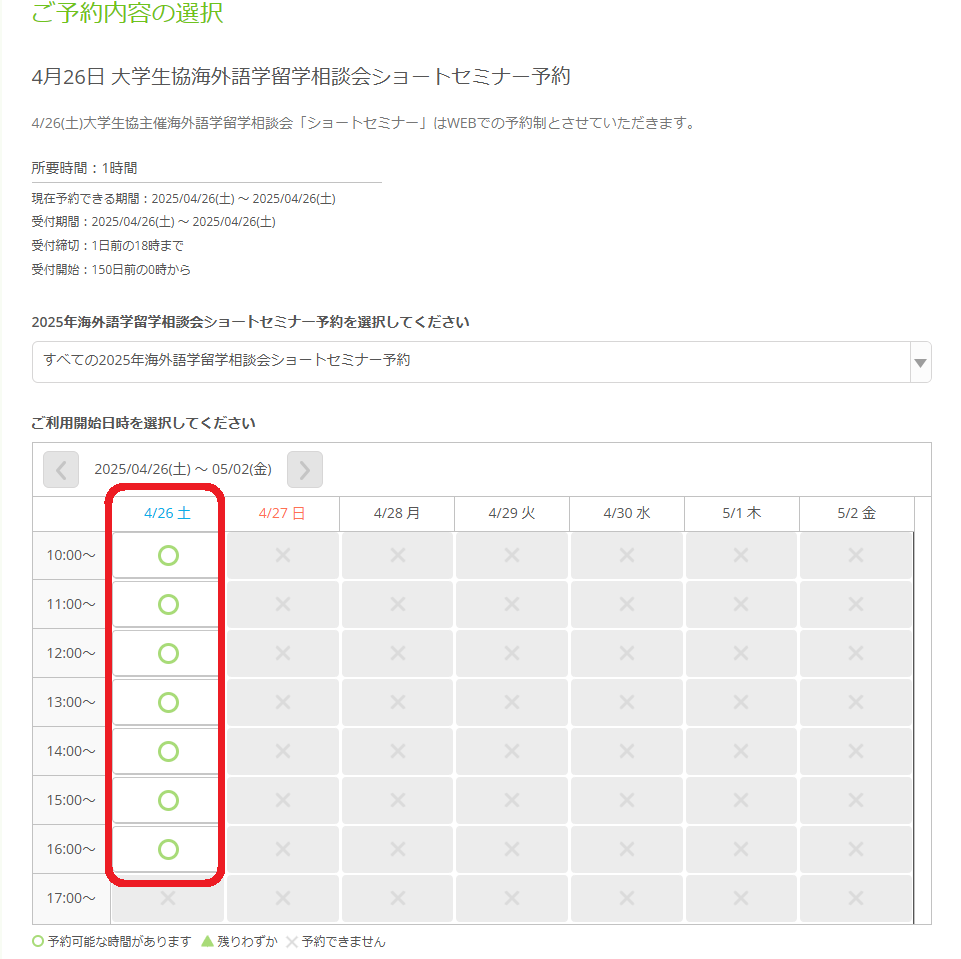961x959 pixels.
Task: Go to the next week with right chevron
Action: (305, 469)
